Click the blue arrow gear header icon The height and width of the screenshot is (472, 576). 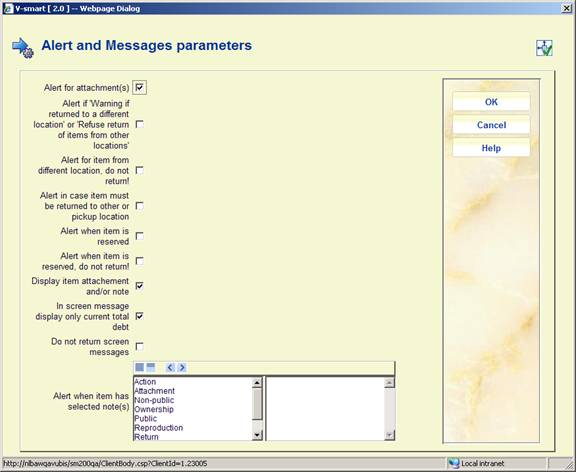(x=23, y=48)
